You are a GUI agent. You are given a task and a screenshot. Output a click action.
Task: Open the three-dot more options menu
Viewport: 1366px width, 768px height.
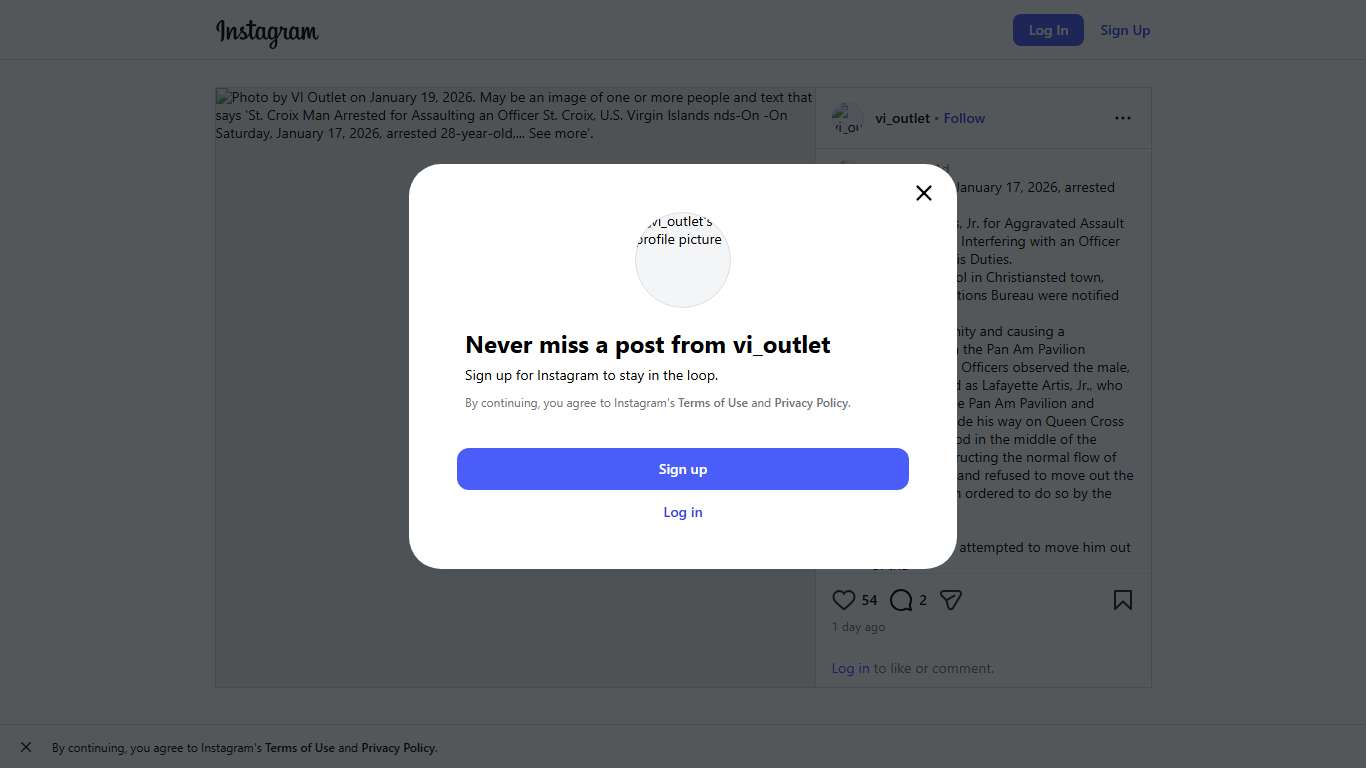(x=1123, y=118)
